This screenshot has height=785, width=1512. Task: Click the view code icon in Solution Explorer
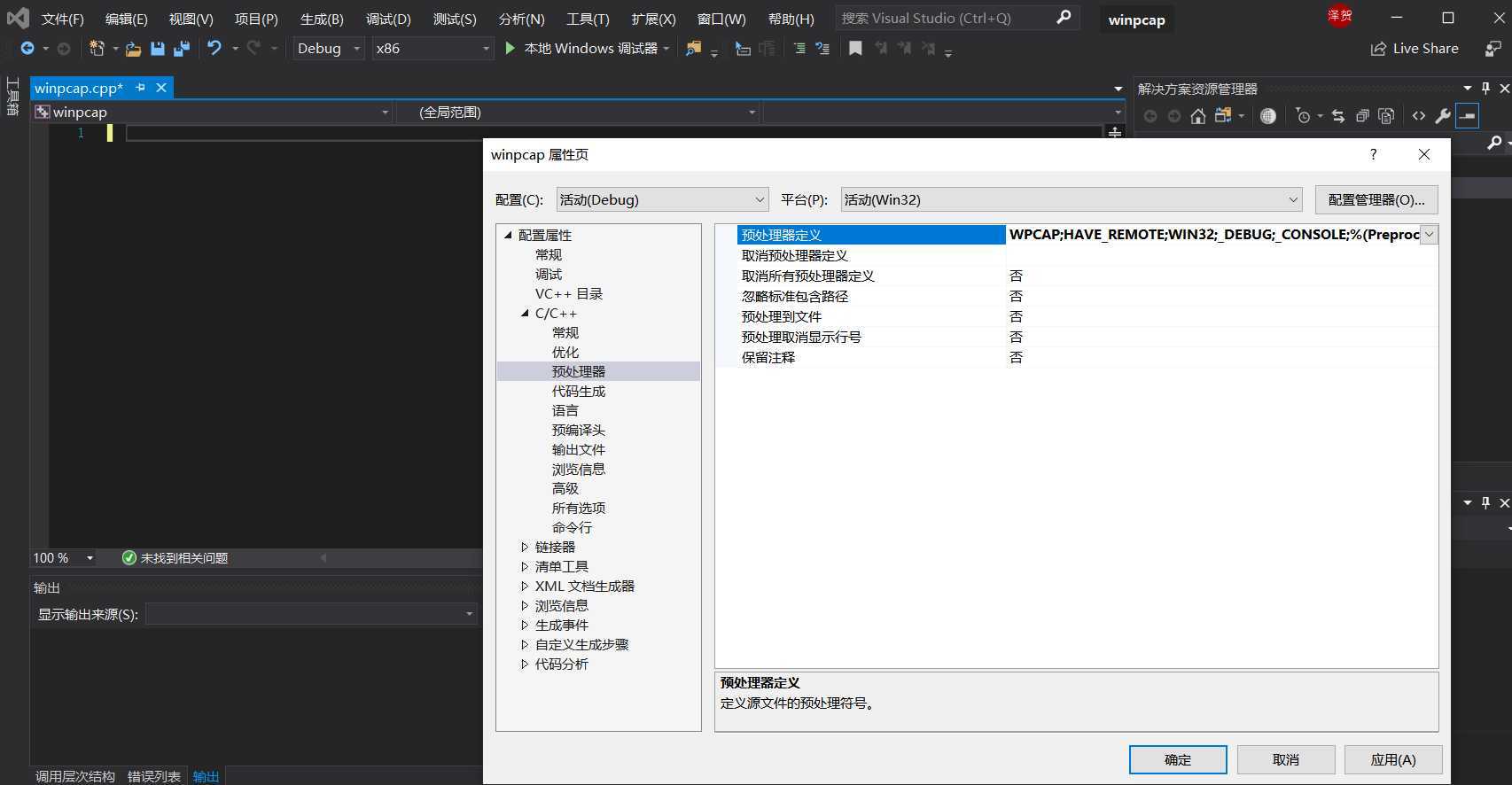1419,116
